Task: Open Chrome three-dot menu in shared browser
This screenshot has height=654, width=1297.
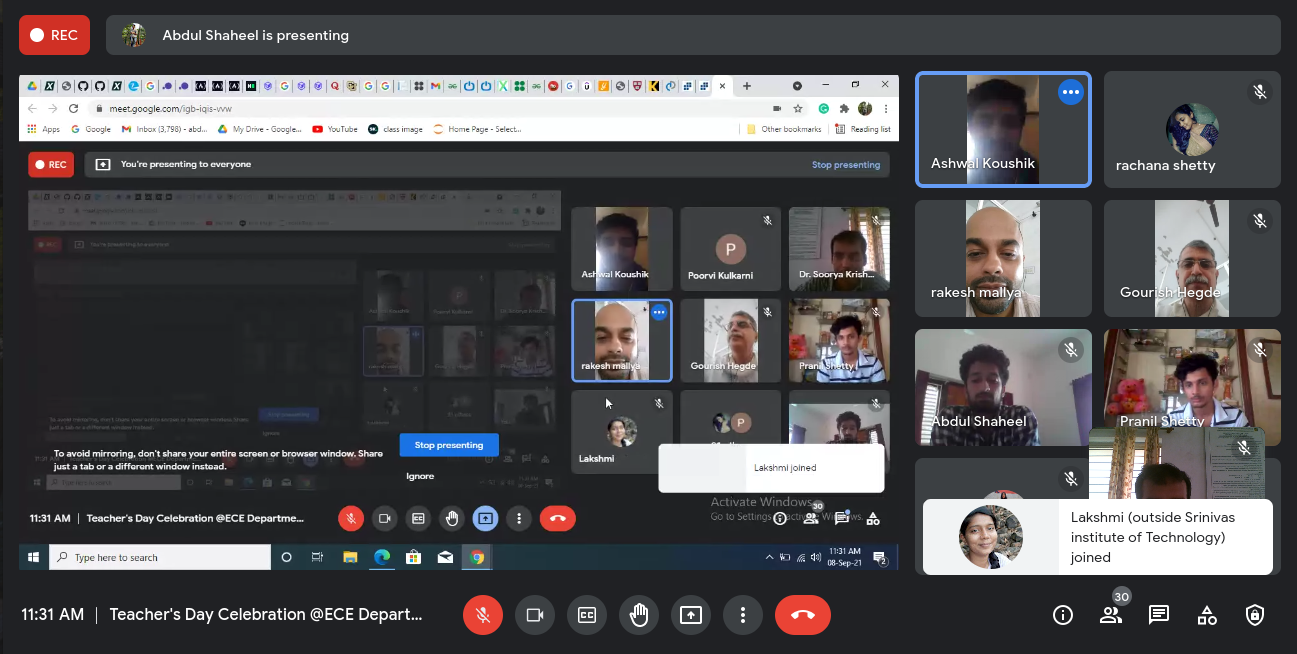Action: click(886, 108)
